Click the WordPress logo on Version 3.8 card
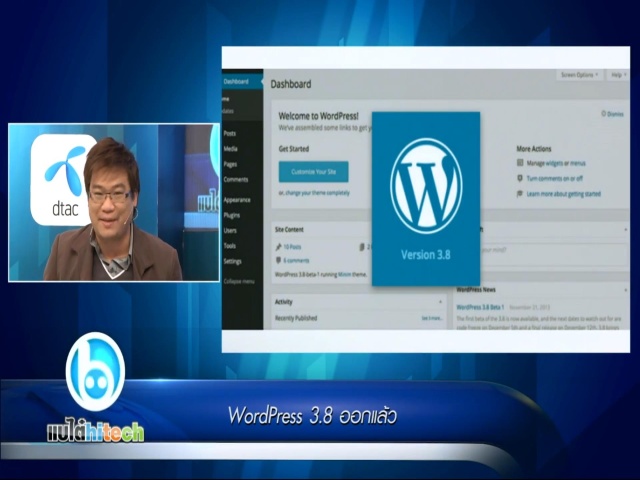 coord(426,186)
